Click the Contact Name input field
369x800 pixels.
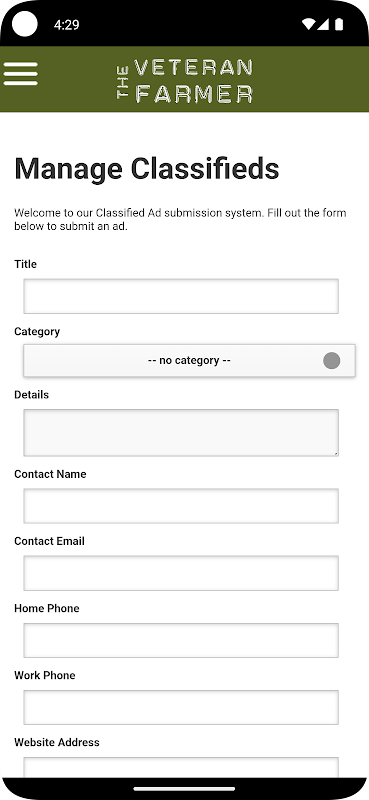(x=181, y=506)
